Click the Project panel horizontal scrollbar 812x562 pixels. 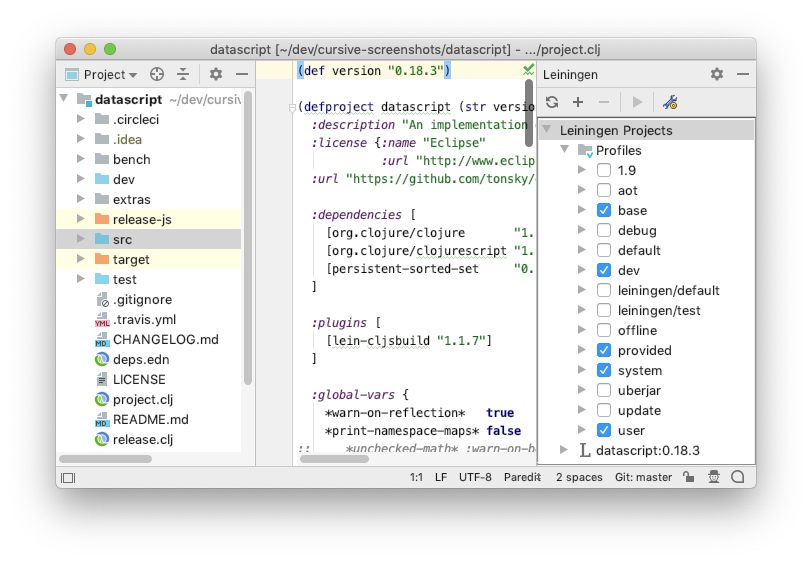106,459
